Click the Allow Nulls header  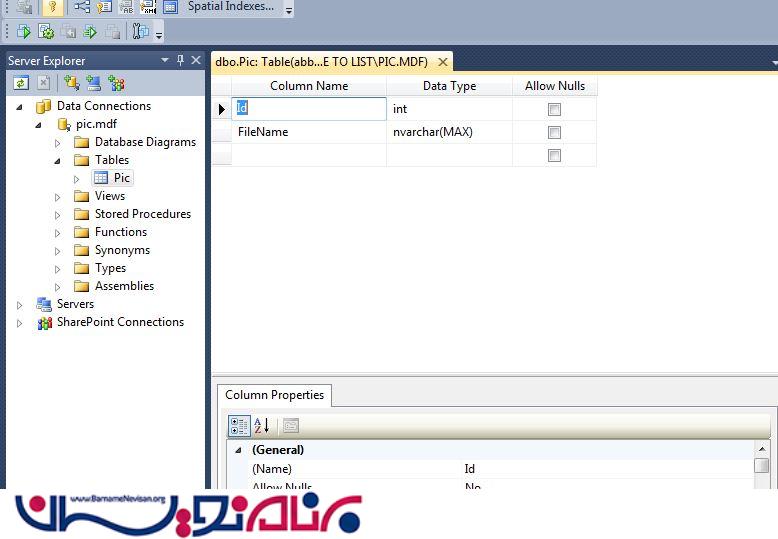pyautogui.click(x=555, y=86)
